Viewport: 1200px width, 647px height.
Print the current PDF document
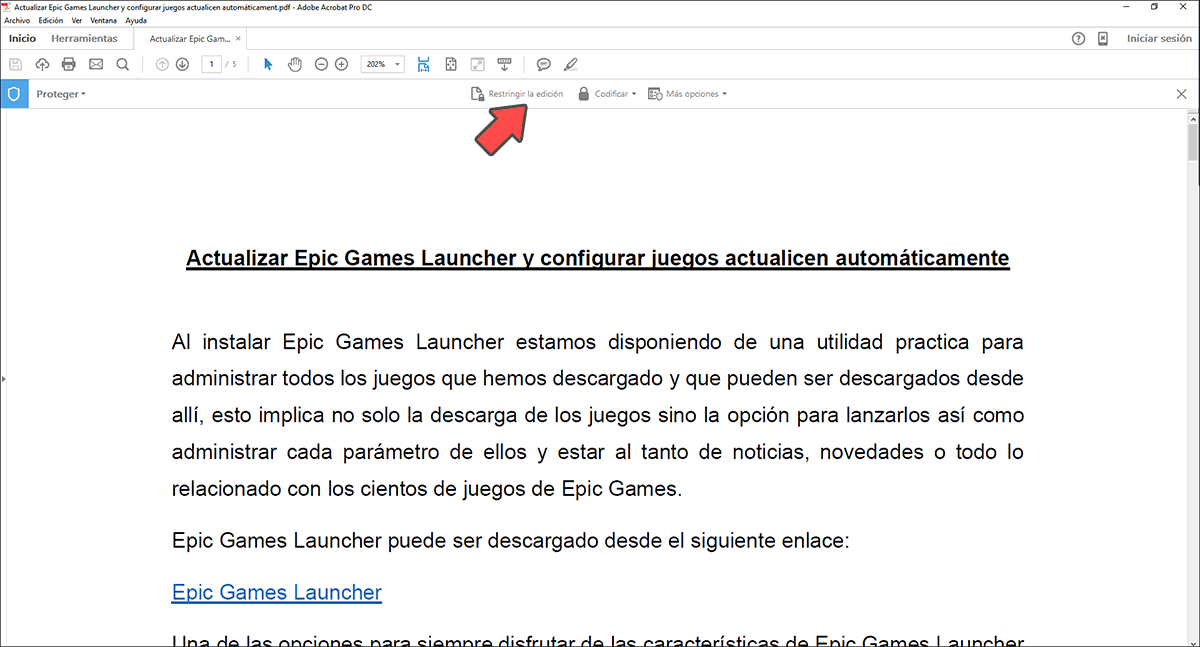click(68, 64)
